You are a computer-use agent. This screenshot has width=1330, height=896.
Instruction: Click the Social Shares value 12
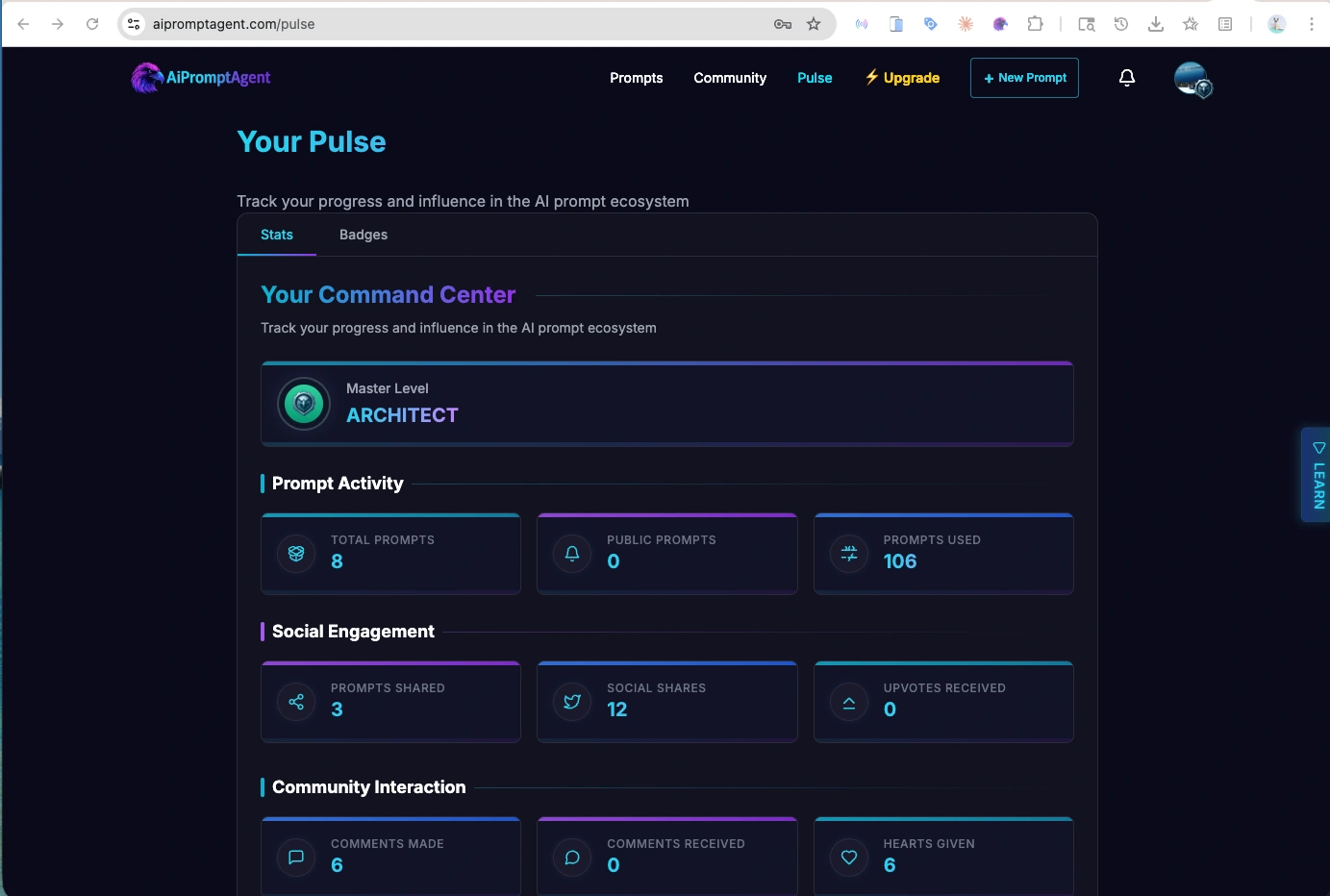(x=617, y=709)
